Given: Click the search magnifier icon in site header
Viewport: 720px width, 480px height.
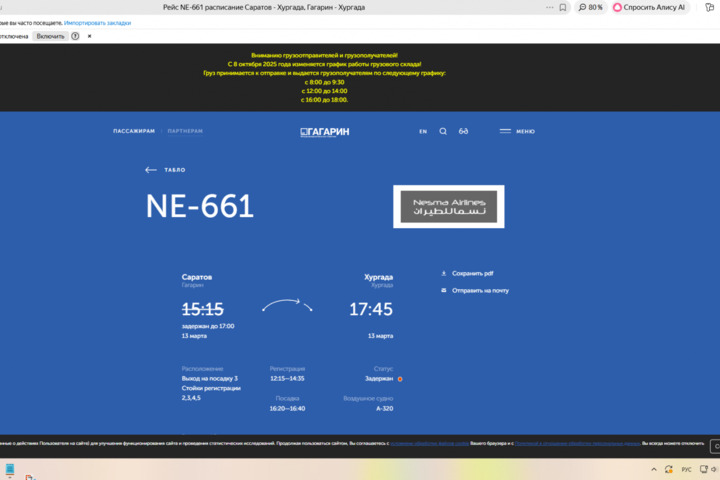Looking at the screenshot, I should (443, 131).
